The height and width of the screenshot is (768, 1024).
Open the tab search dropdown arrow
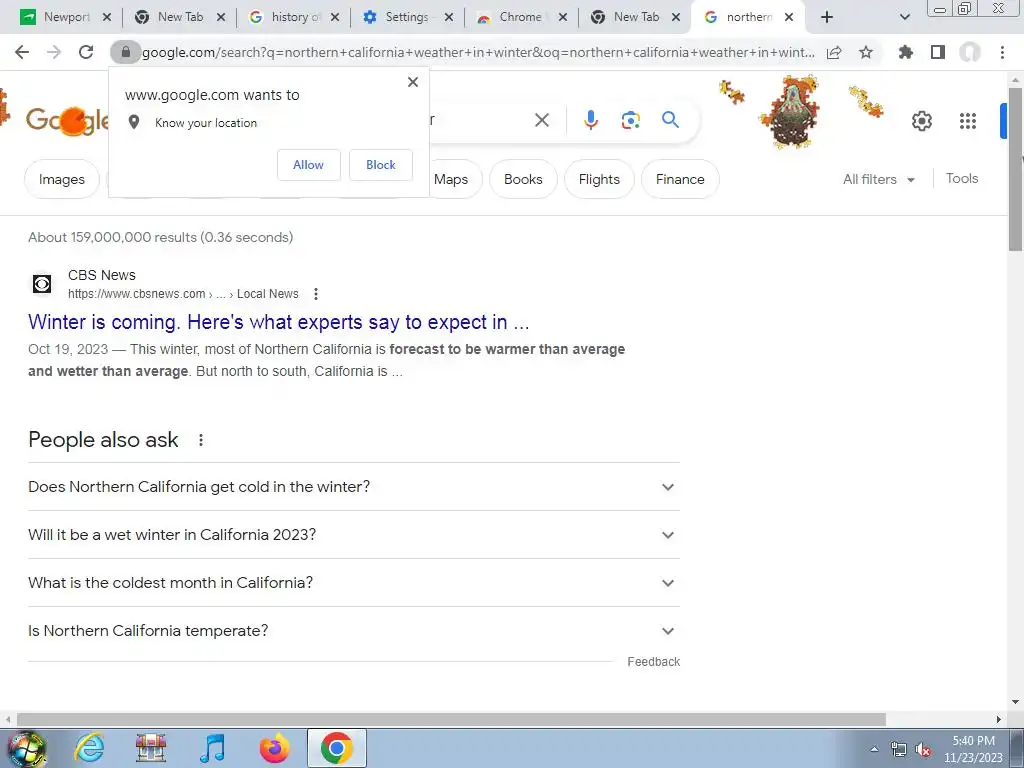tap(904, 17)
